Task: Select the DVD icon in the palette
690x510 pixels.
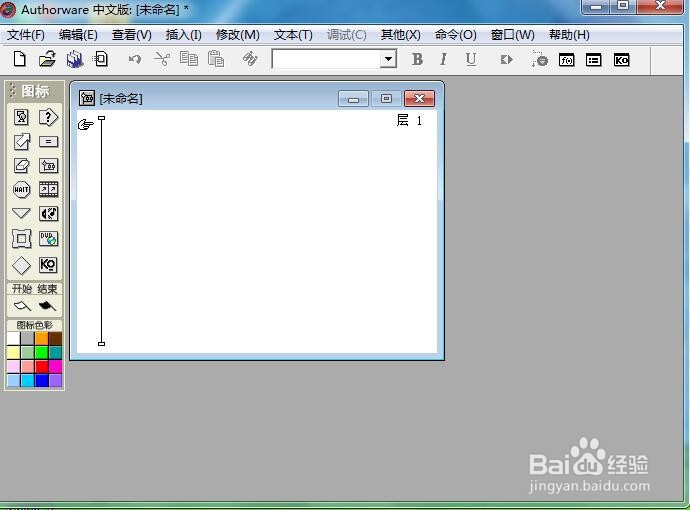Action: [x=48, y=239]
